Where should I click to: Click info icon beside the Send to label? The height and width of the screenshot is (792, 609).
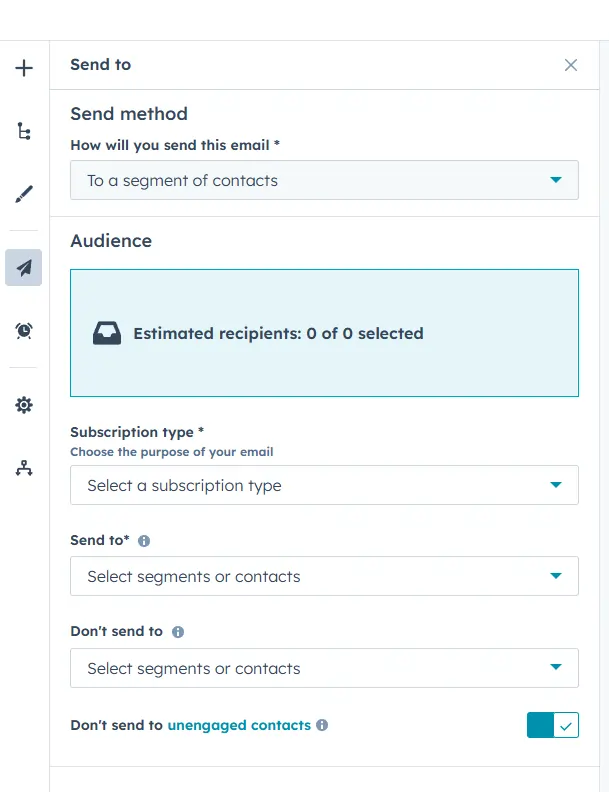(144, 541)
